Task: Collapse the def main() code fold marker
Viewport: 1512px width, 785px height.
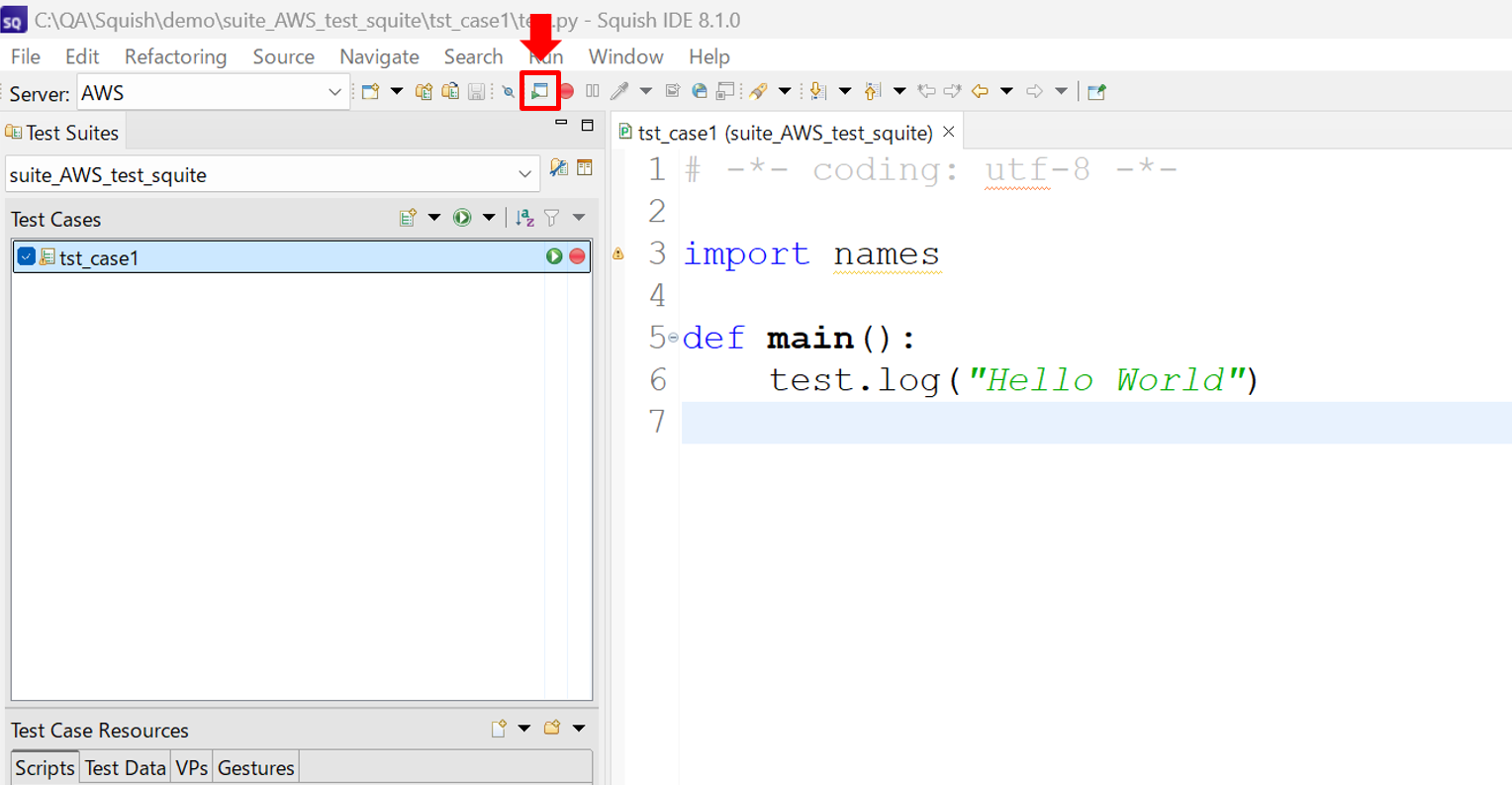Action: click(674, 338)
